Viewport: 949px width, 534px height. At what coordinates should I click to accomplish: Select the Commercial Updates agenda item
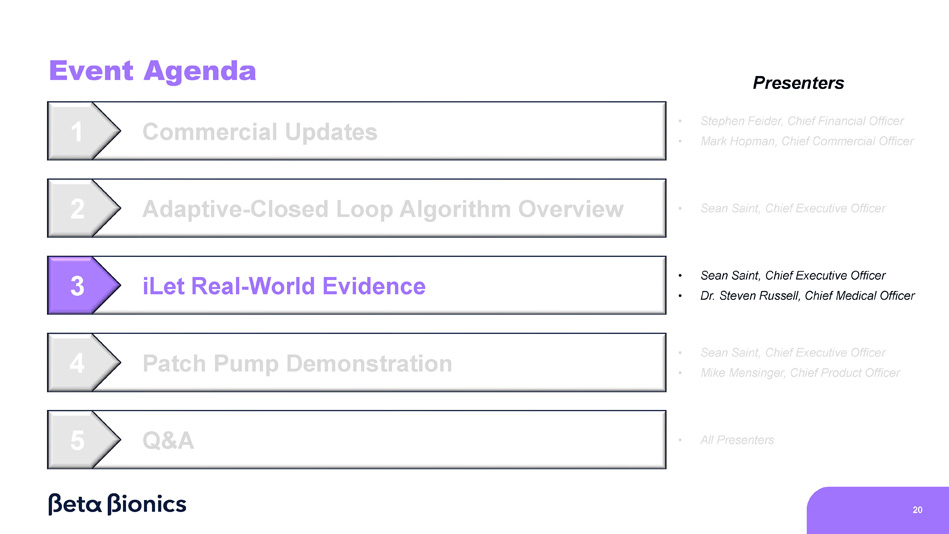click(x=259, y=132)
